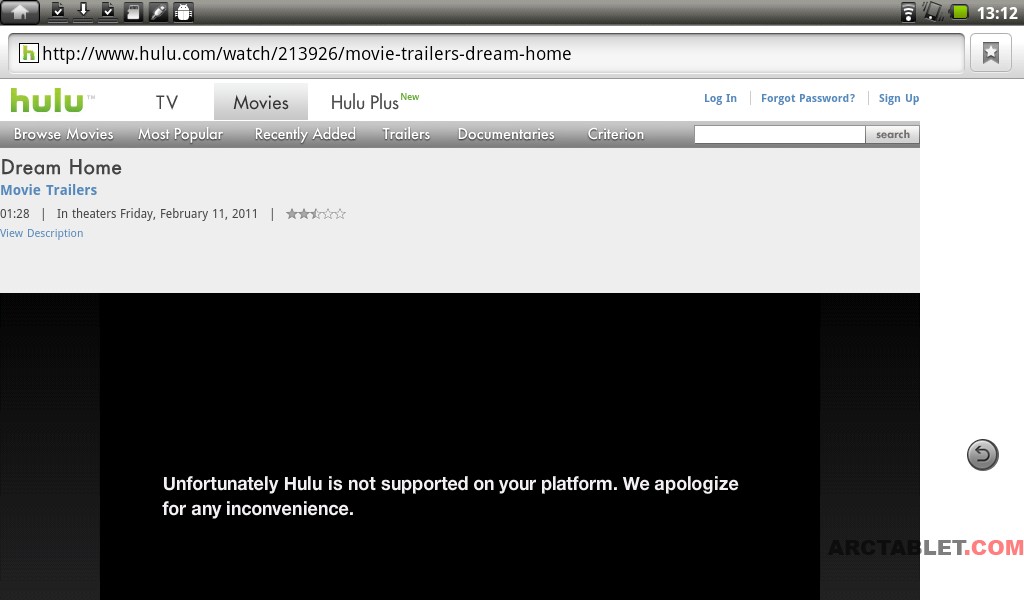Screen dimensions: 1024x600
Task: Click the 01:28 duration text
Action: pyautogui.click(x=15, y=213)
